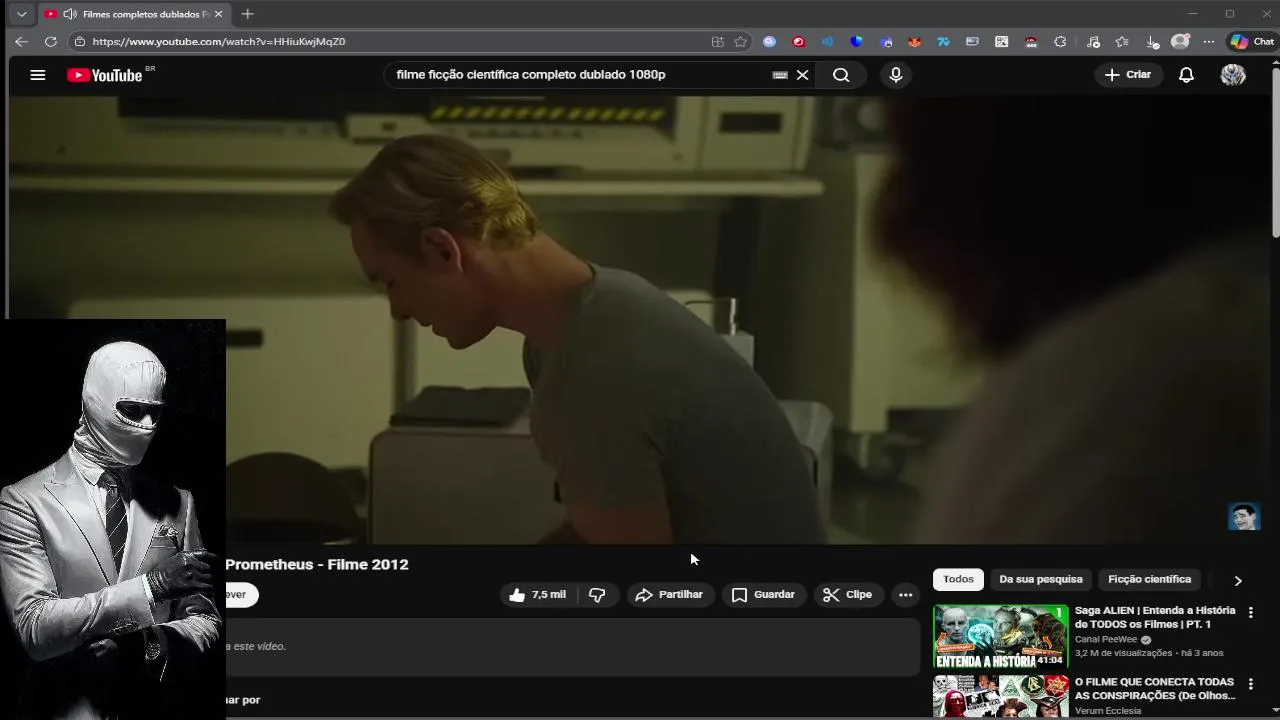Open O FILME QUE CONECTA TODAS thumbnail
Image resolution: width=1280 pixels, height=720 pixels.
pyautogui.click(x=1000, y=697)
